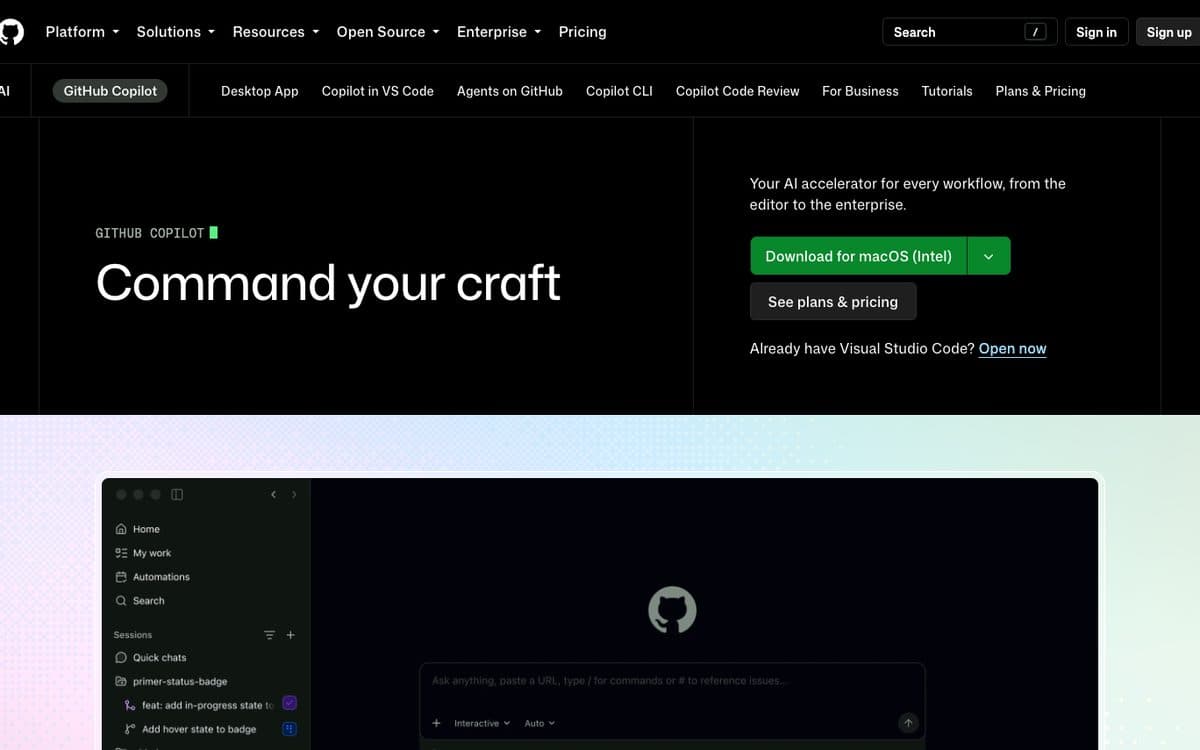Viewport: 1200px width, 750px height.
Task: Click the blue status badge on hover-state row
Action: 290,729
